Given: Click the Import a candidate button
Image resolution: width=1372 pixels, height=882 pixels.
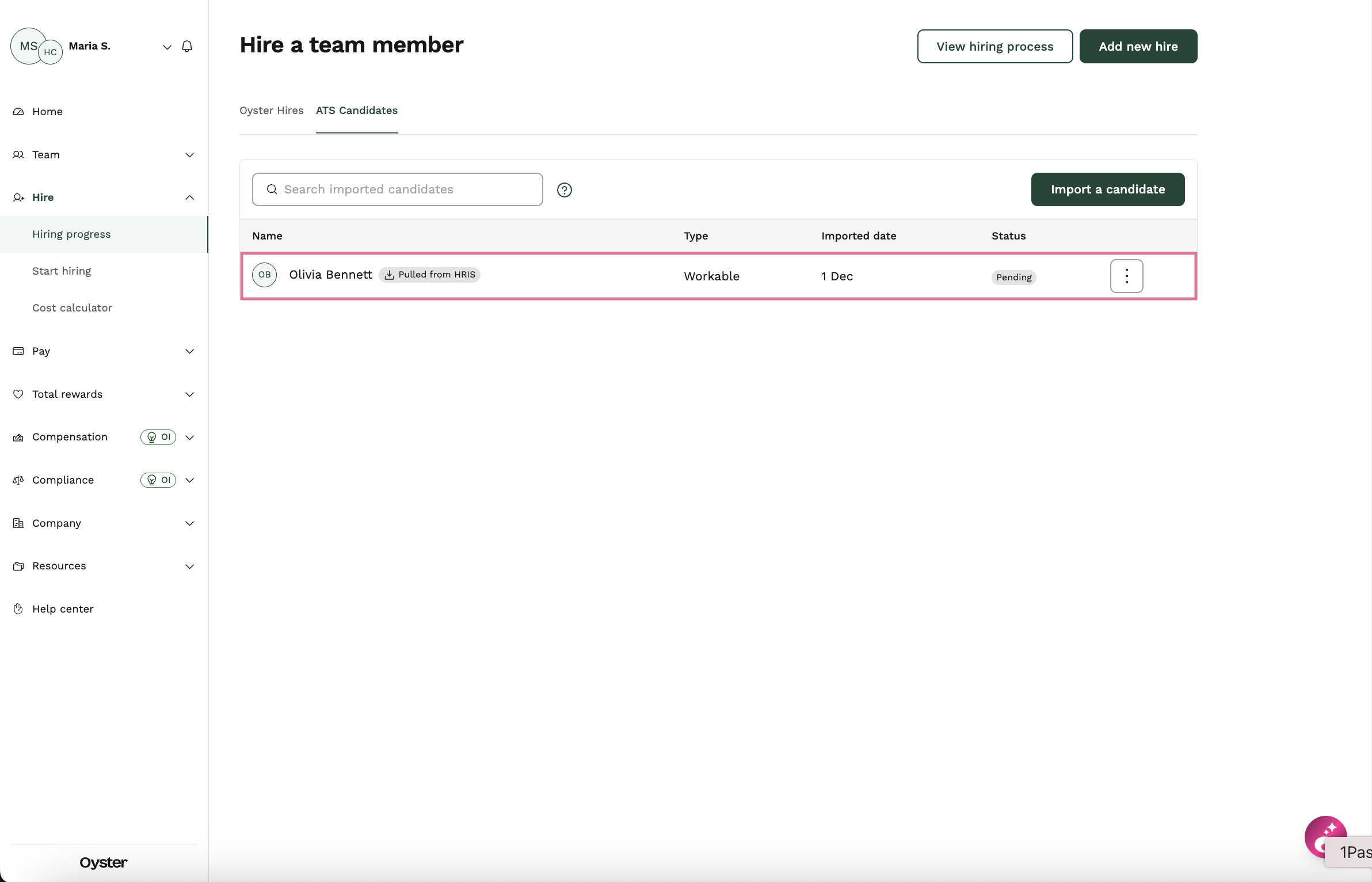Looking at the screenshot, I should [1107, 189].
